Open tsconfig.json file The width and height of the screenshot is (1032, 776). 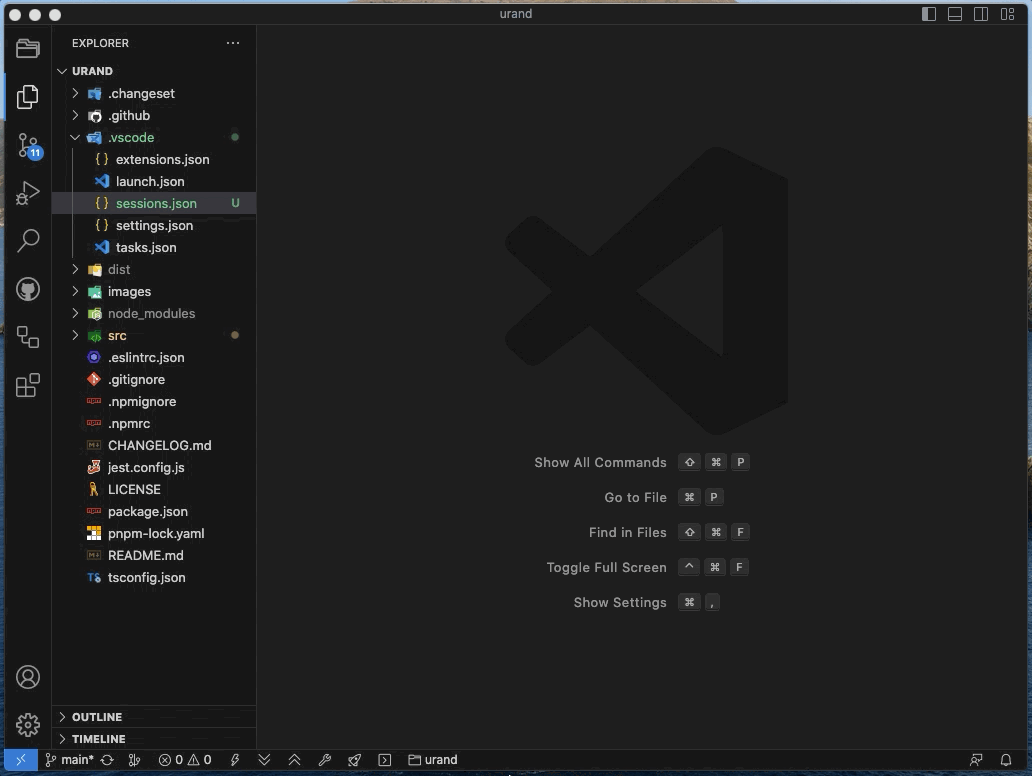tap(154, 577)
